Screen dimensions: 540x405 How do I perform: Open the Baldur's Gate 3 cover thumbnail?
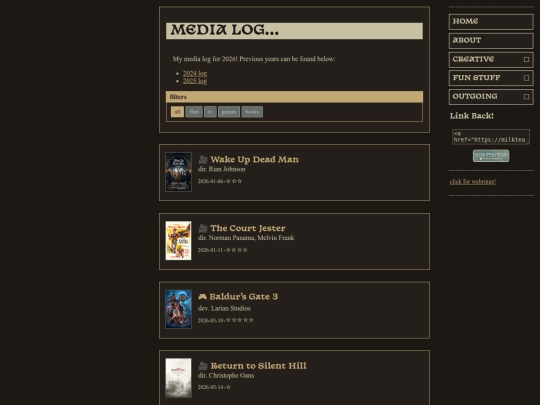click(x=178, y=309)
